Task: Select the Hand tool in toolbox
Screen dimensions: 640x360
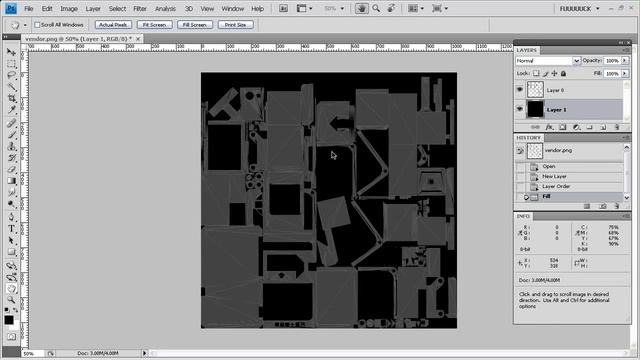Action: coord(11,289)
